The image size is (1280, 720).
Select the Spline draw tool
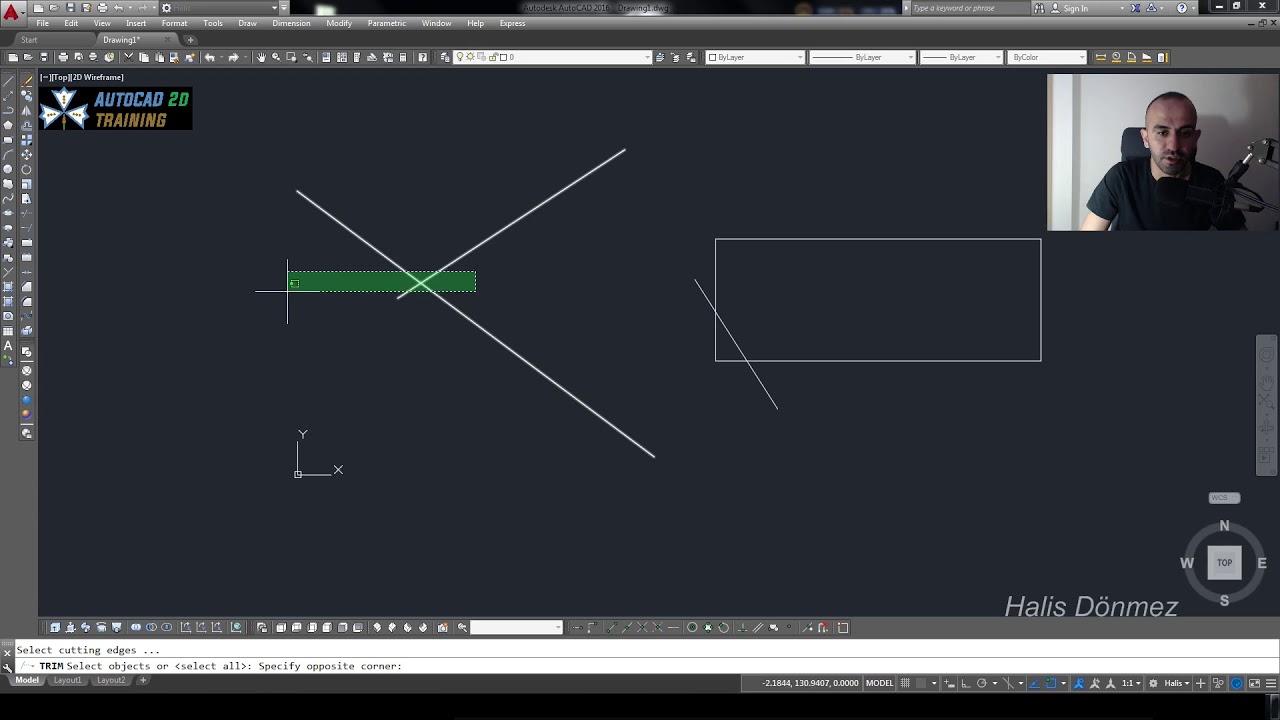pyautogui.click(x=8, y=198)
